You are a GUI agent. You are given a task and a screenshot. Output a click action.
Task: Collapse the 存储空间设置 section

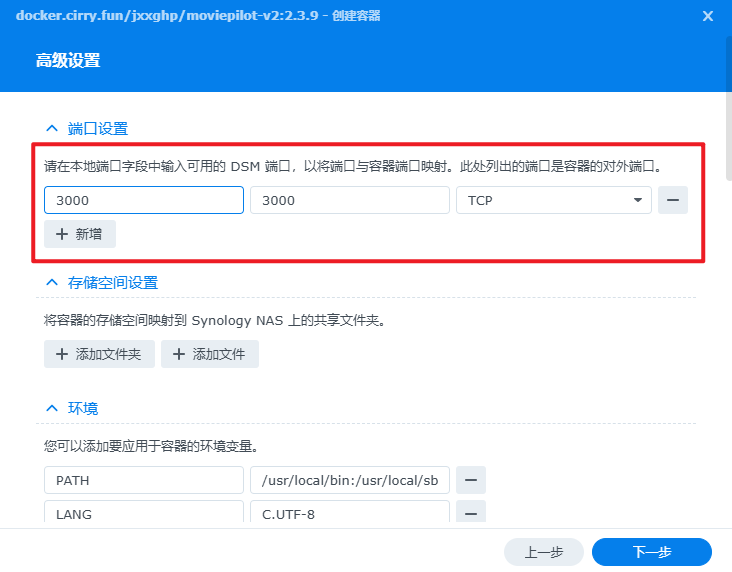53,283
